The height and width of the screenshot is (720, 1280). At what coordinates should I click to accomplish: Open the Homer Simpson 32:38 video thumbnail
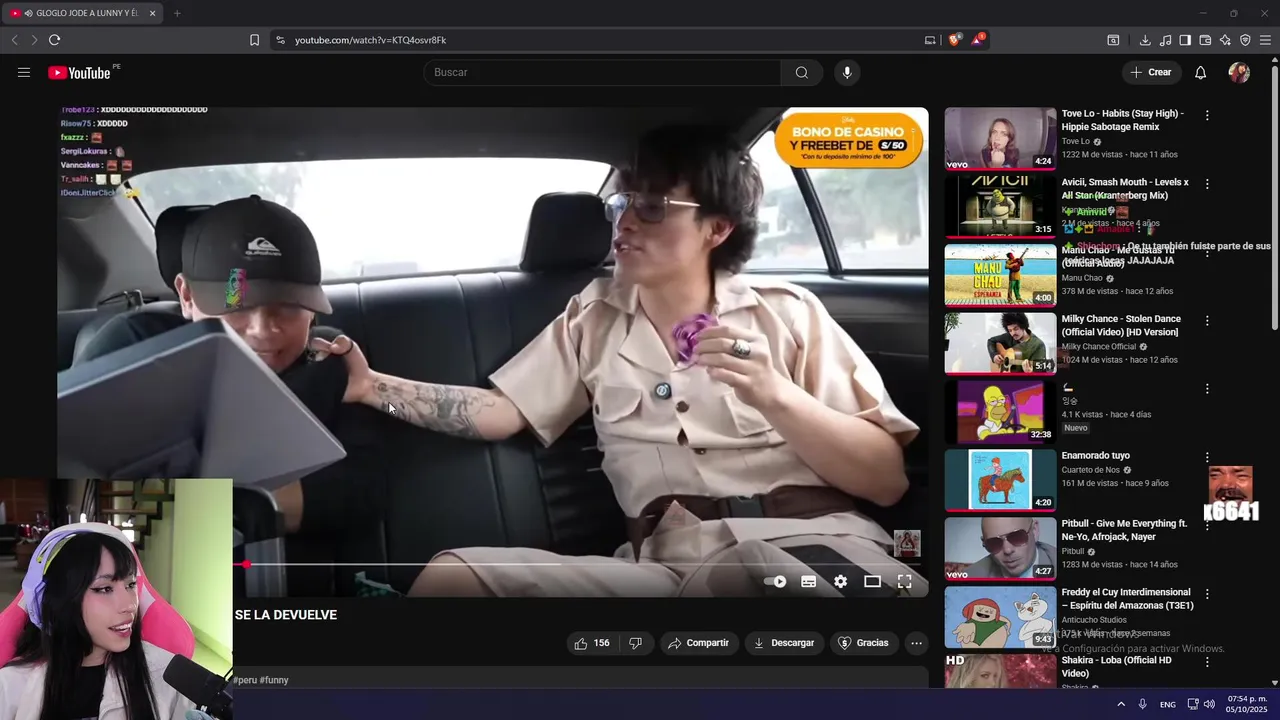tap(1000, 412)
